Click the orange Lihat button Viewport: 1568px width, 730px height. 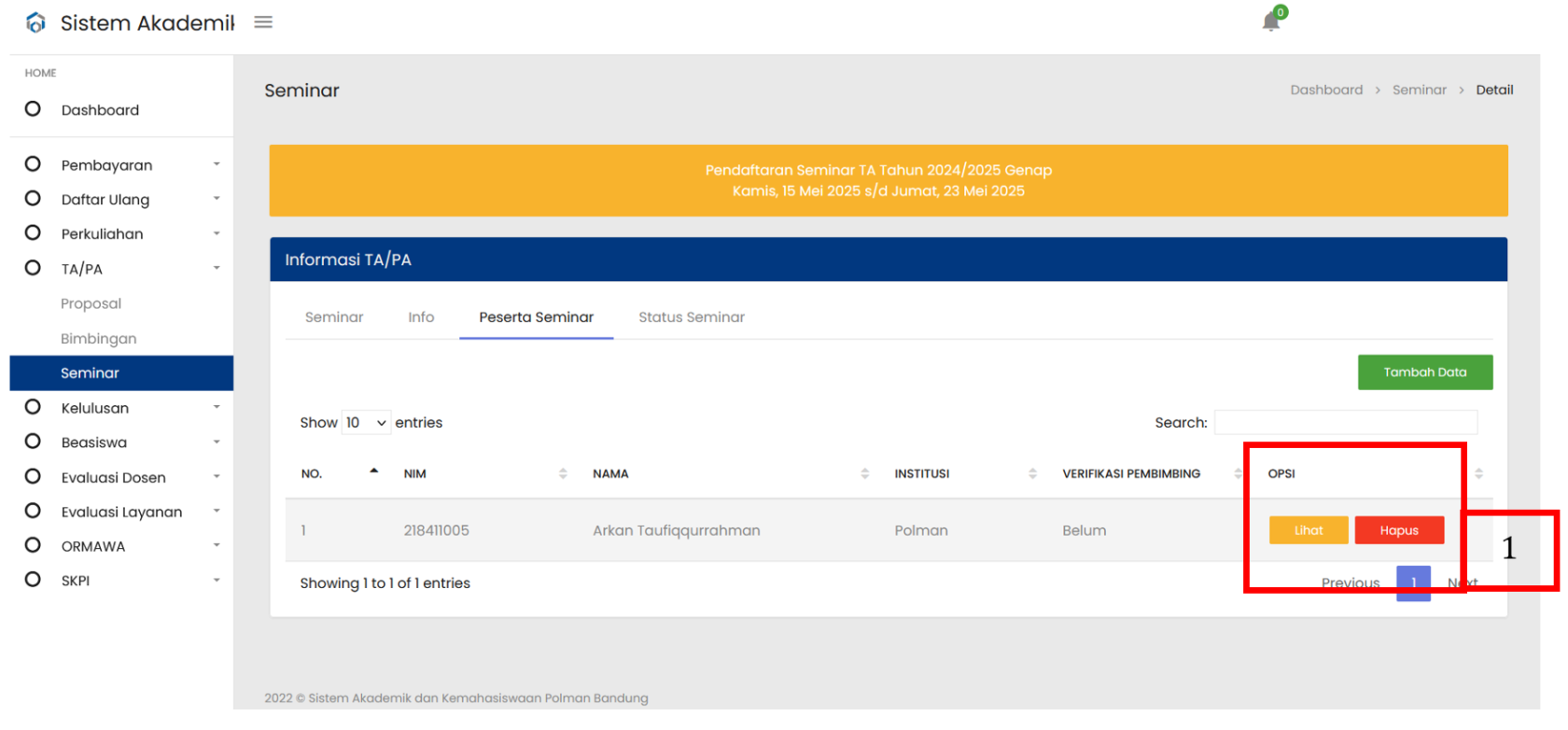[1308, 530]
